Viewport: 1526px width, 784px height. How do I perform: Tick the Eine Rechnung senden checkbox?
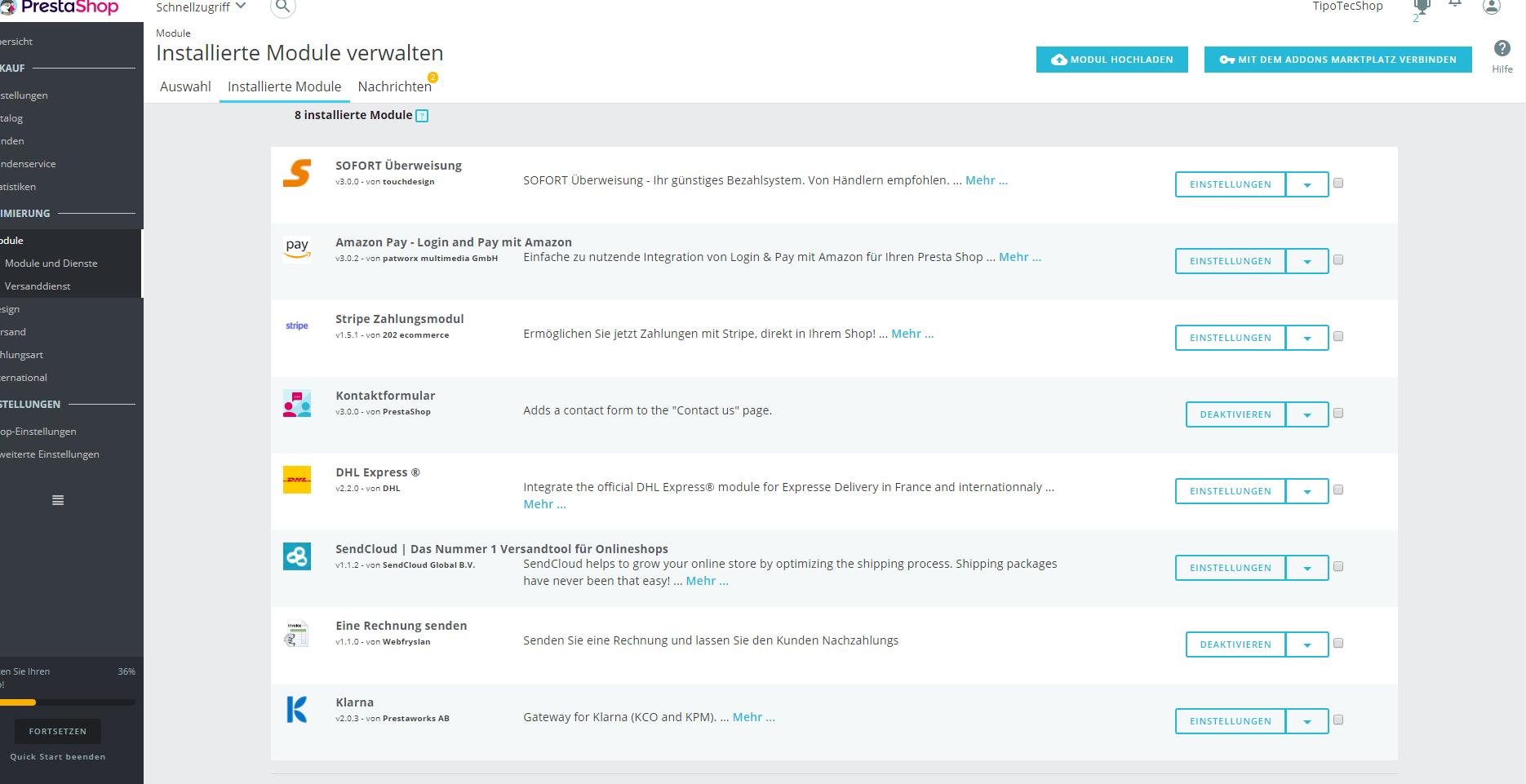pos(1338,644)
